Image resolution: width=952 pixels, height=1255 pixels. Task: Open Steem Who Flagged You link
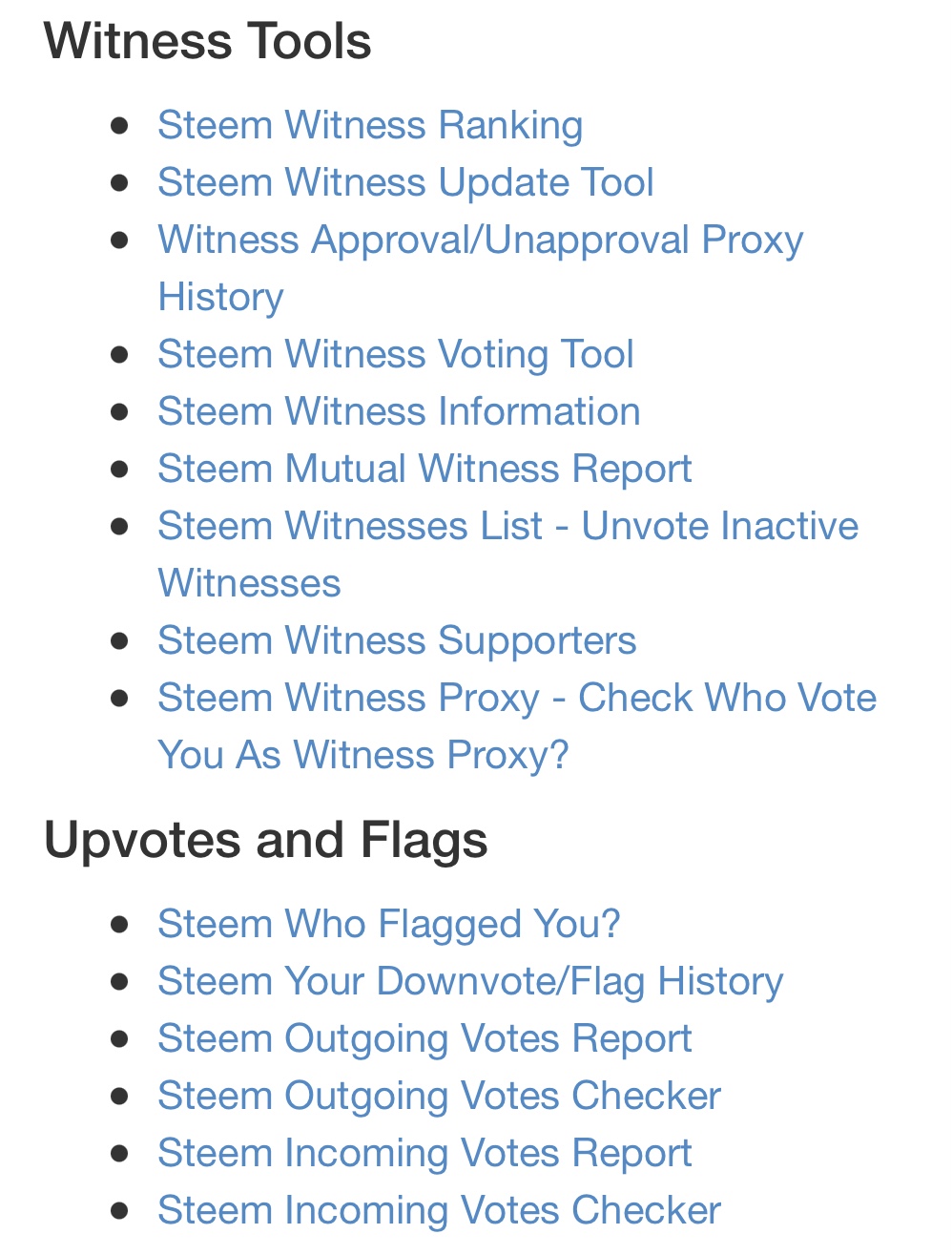tap(389, 924)
